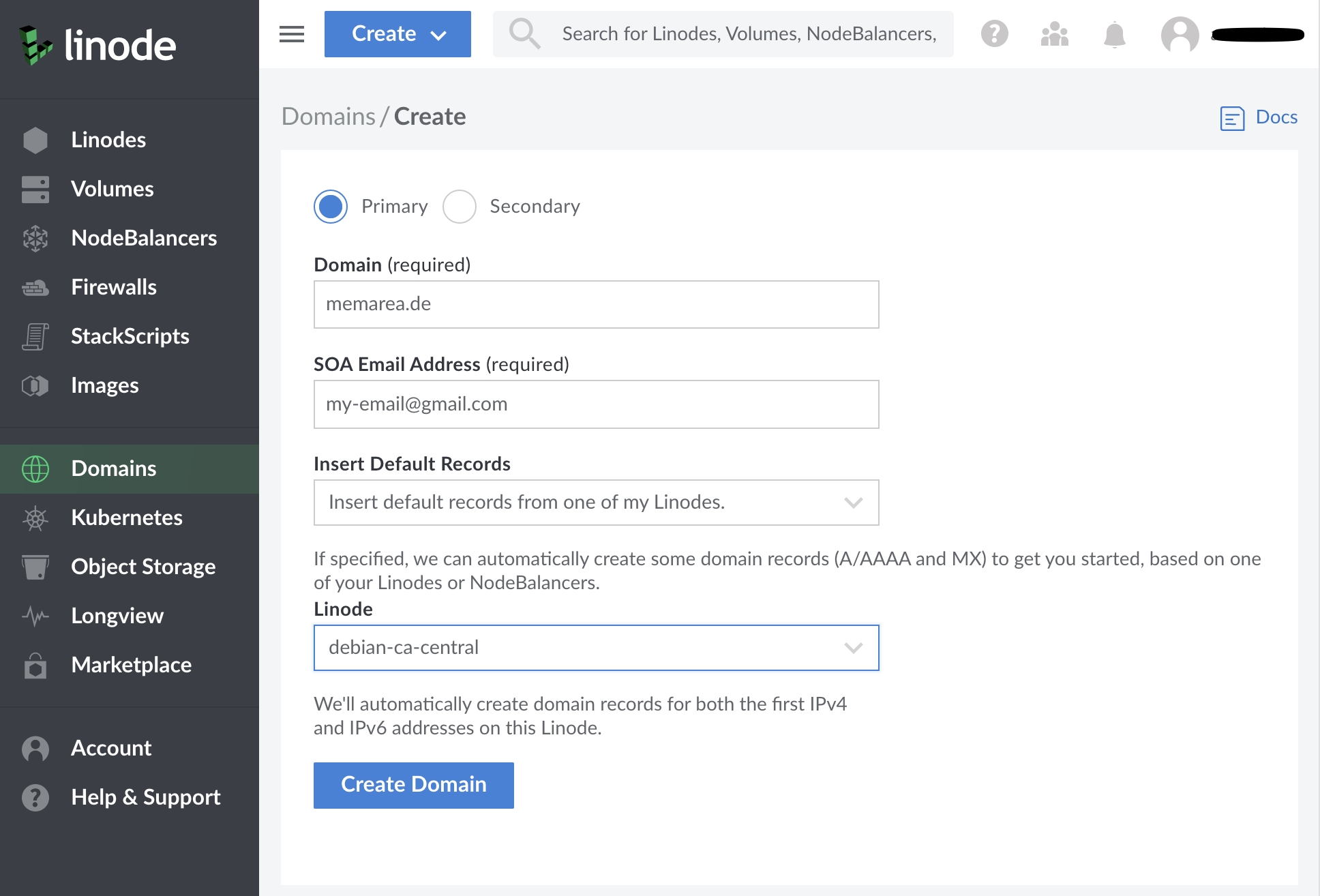Open the Linodes section in the sidebar
Screen dimensions: 1320x896
pyautogui.click(x=108, y=139)
